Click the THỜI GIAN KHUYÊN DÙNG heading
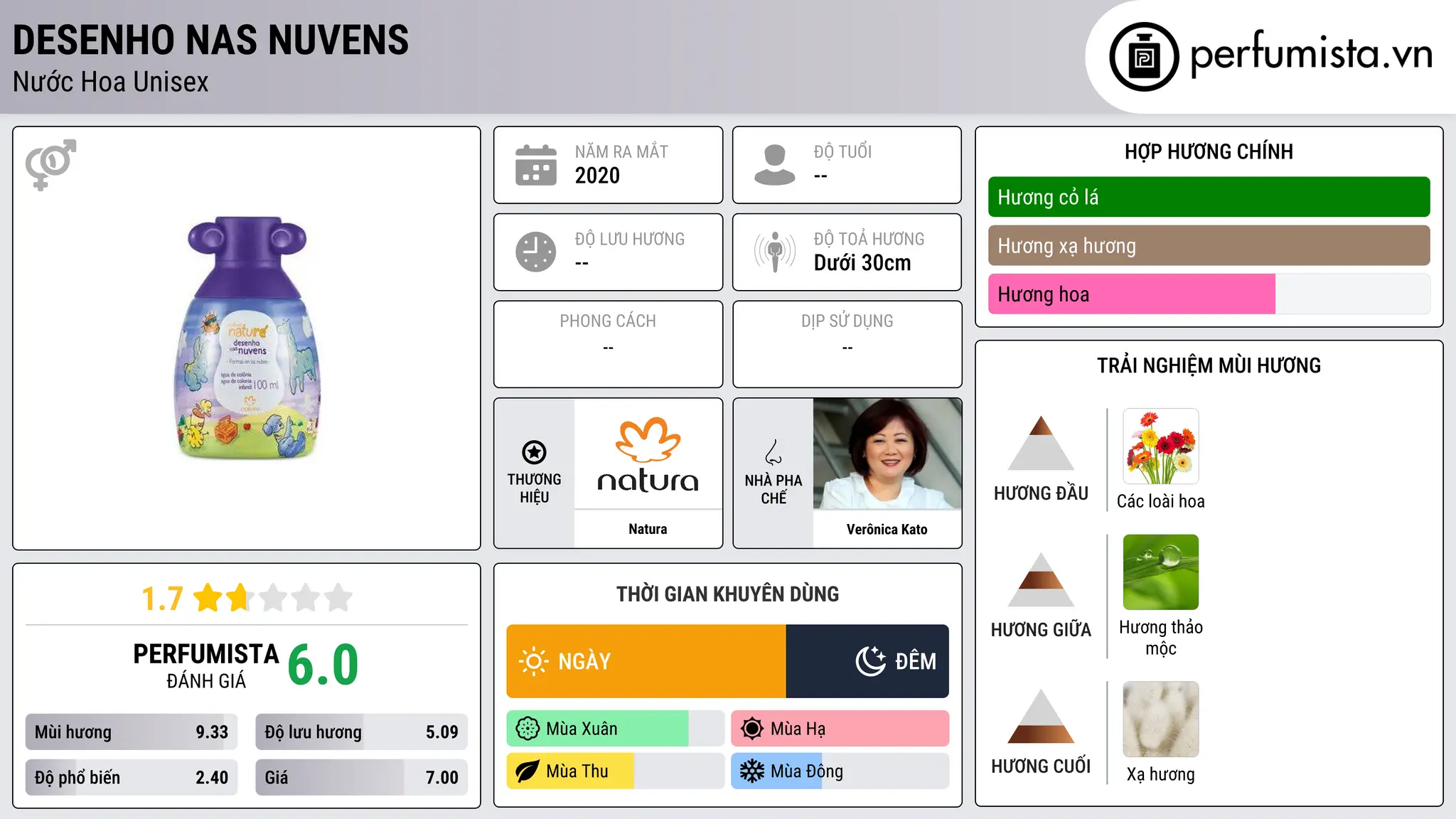This screenshot has width=1456, height=819. [x=728, y=594]
